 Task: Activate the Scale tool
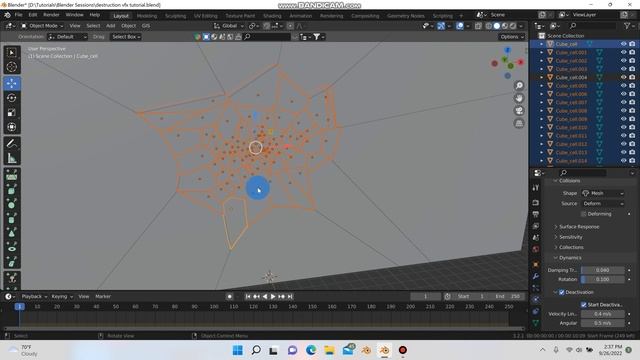coord(11,113)
